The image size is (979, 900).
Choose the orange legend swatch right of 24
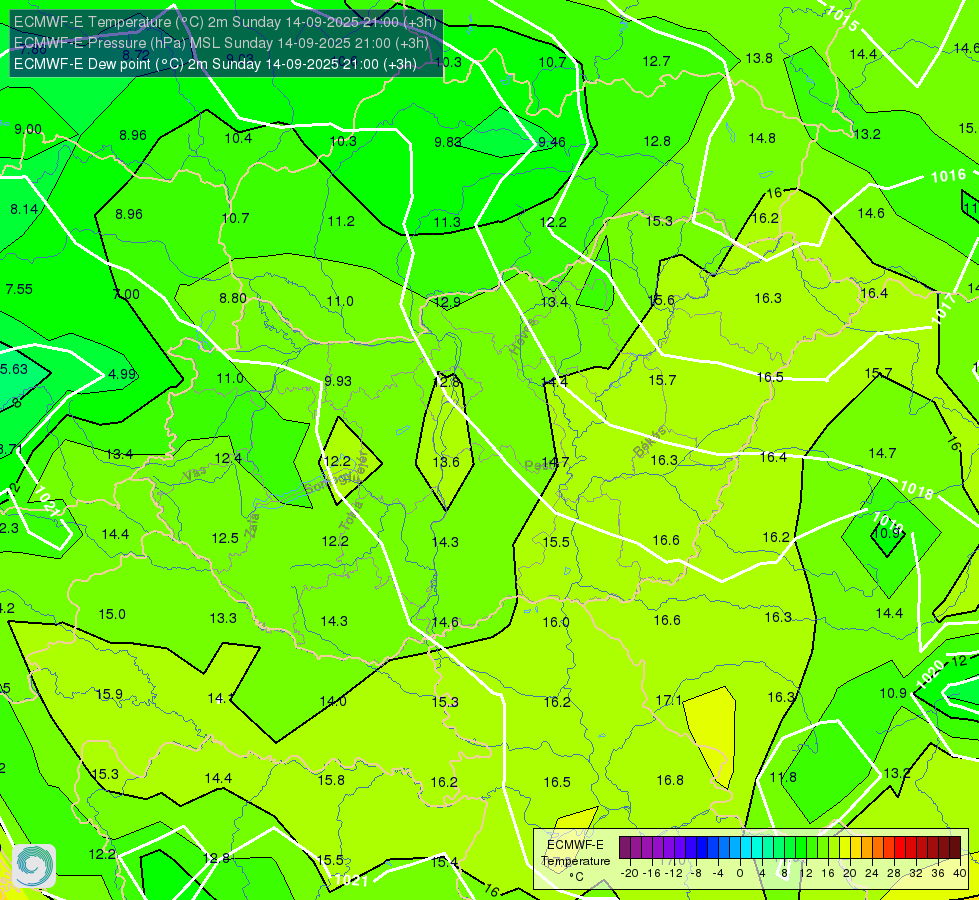pyautogui.click(x=878, y=848)
